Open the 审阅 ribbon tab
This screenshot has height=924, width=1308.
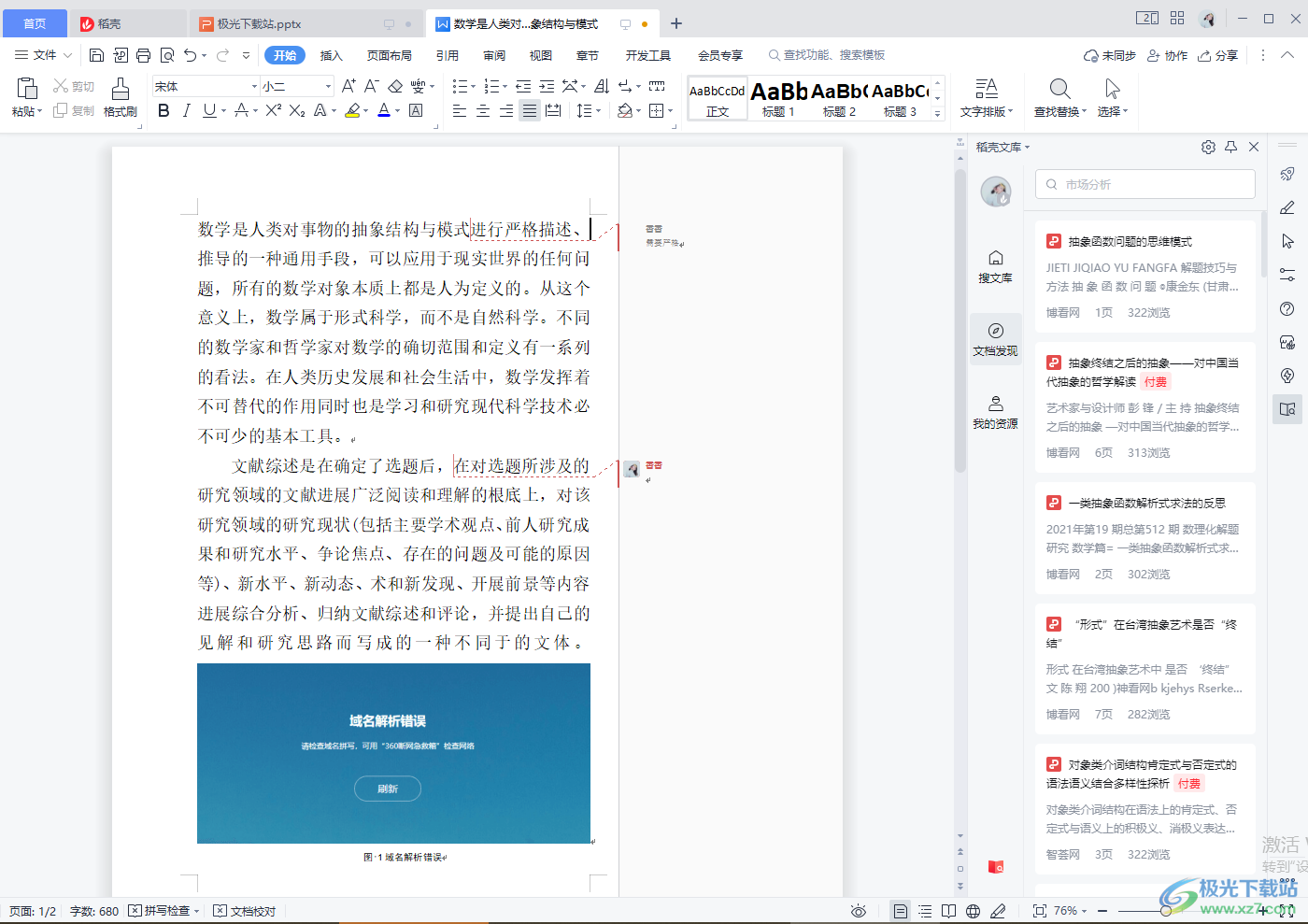[x=494, y=55]
